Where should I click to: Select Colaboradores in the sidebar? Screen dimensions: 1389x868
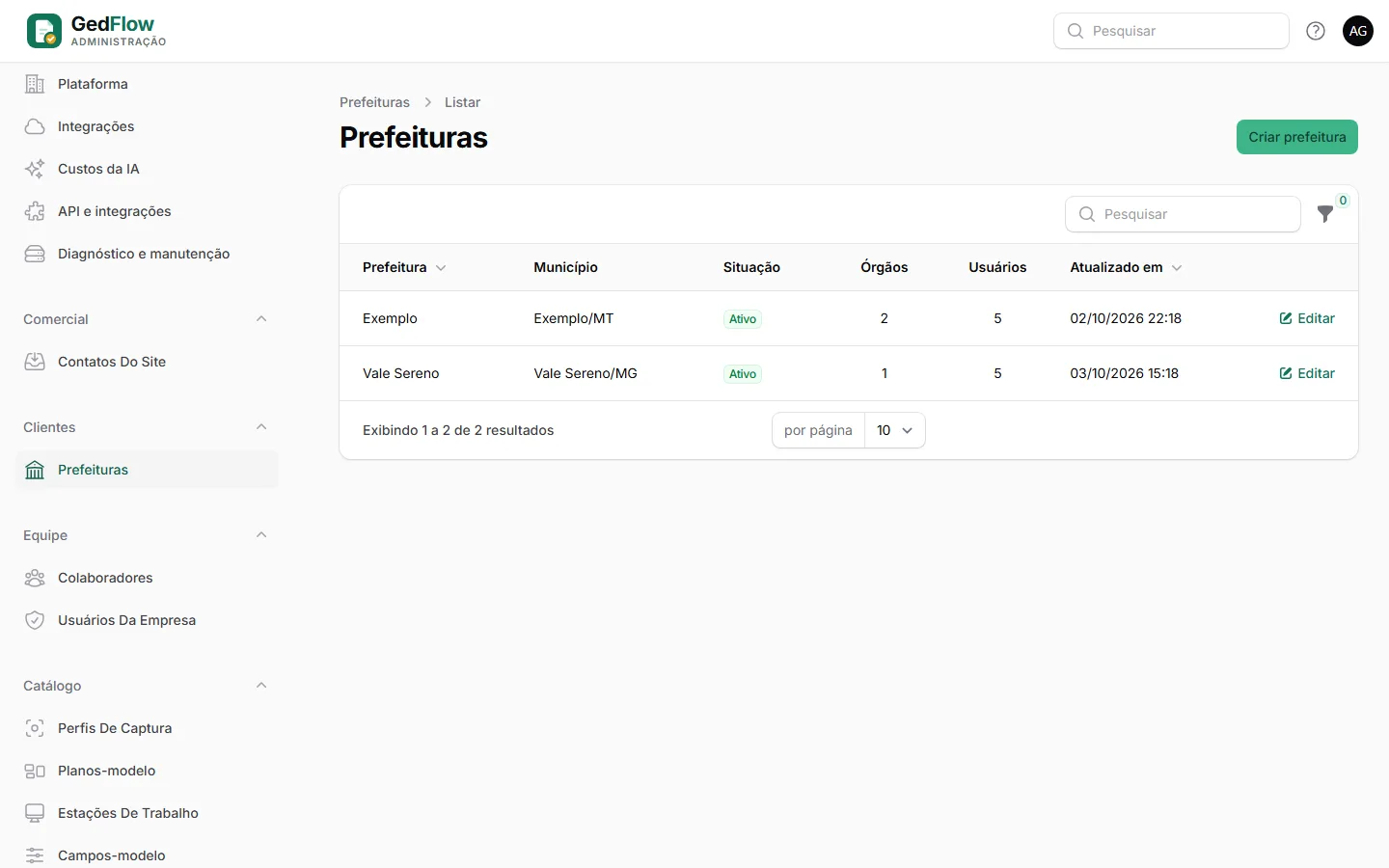point(147,578)
